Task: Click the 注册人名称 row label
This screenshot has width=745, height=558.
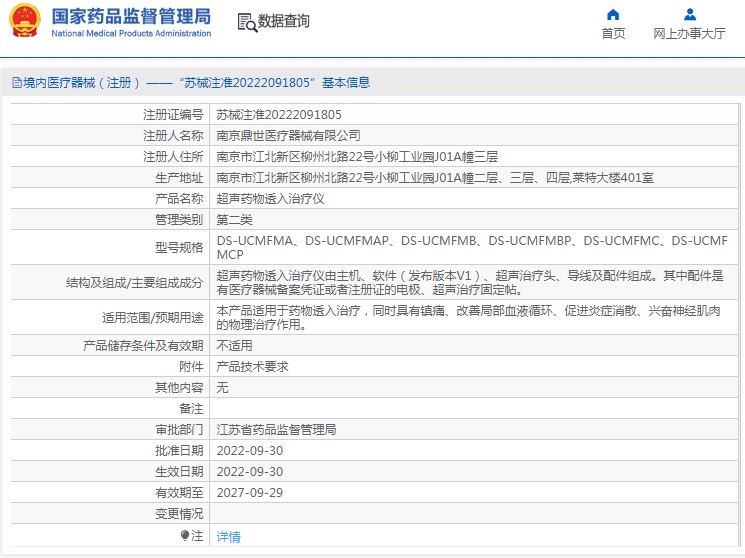Action: [173, 135]
